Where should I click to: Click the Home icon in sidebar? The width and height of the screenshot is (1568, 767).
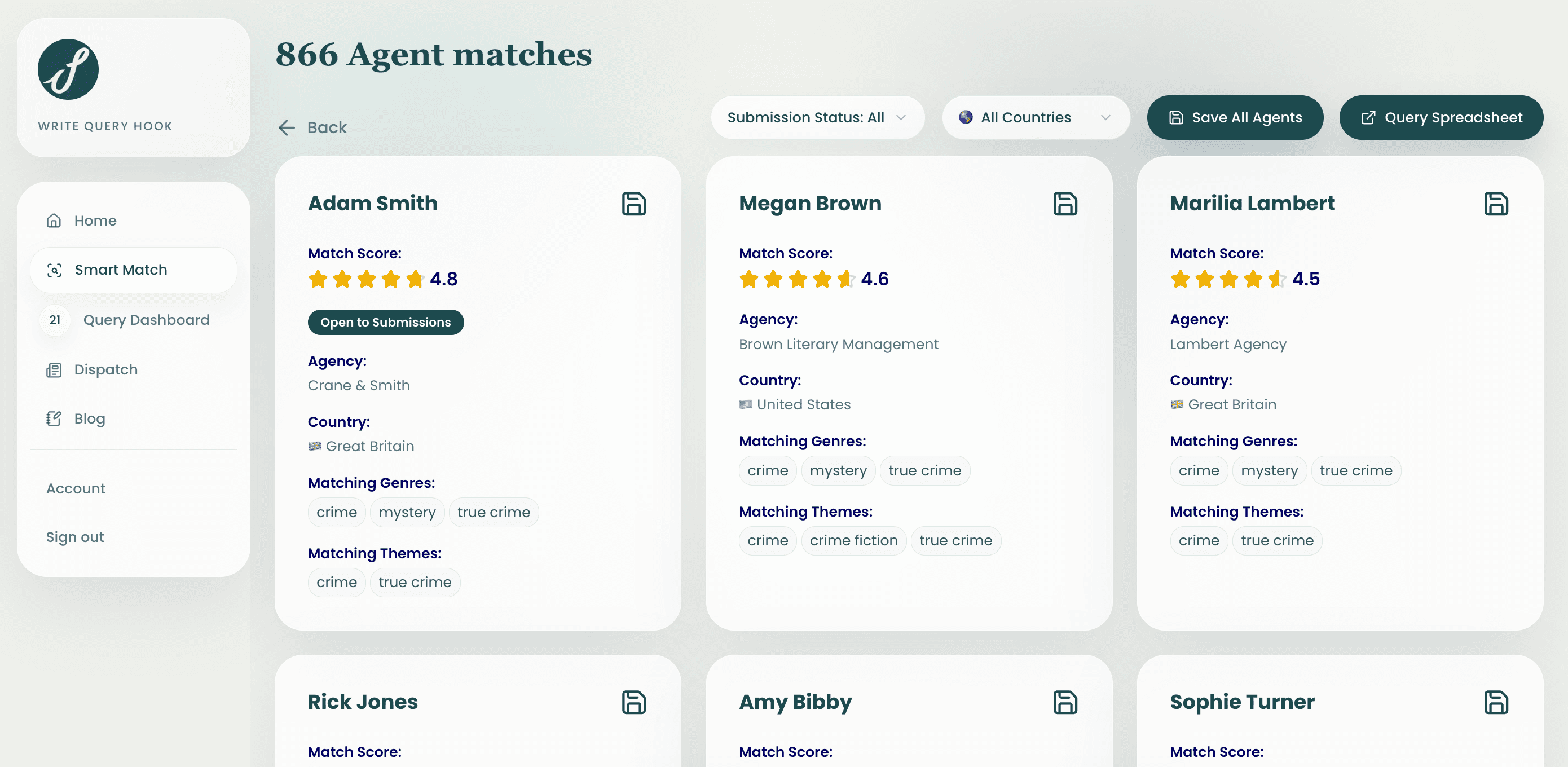point(54,221)
